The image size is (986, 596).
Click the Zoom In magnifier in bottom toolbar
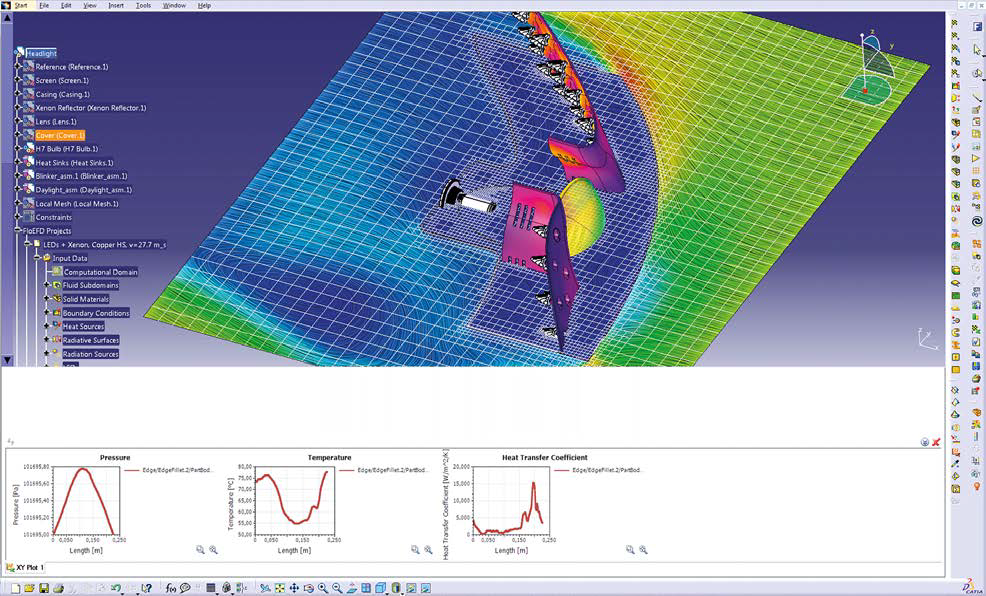tap(323, 588)
